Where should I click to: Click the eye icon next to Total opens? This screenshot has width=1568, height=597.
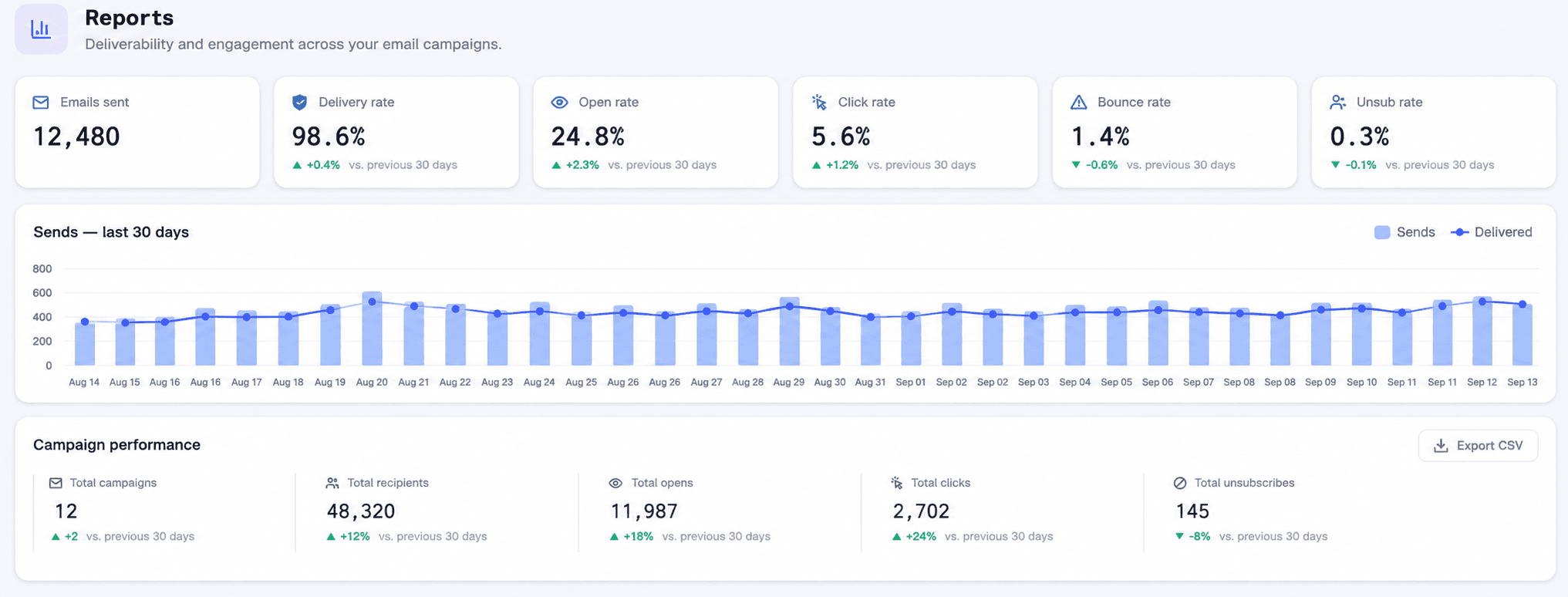coord(615,483)
